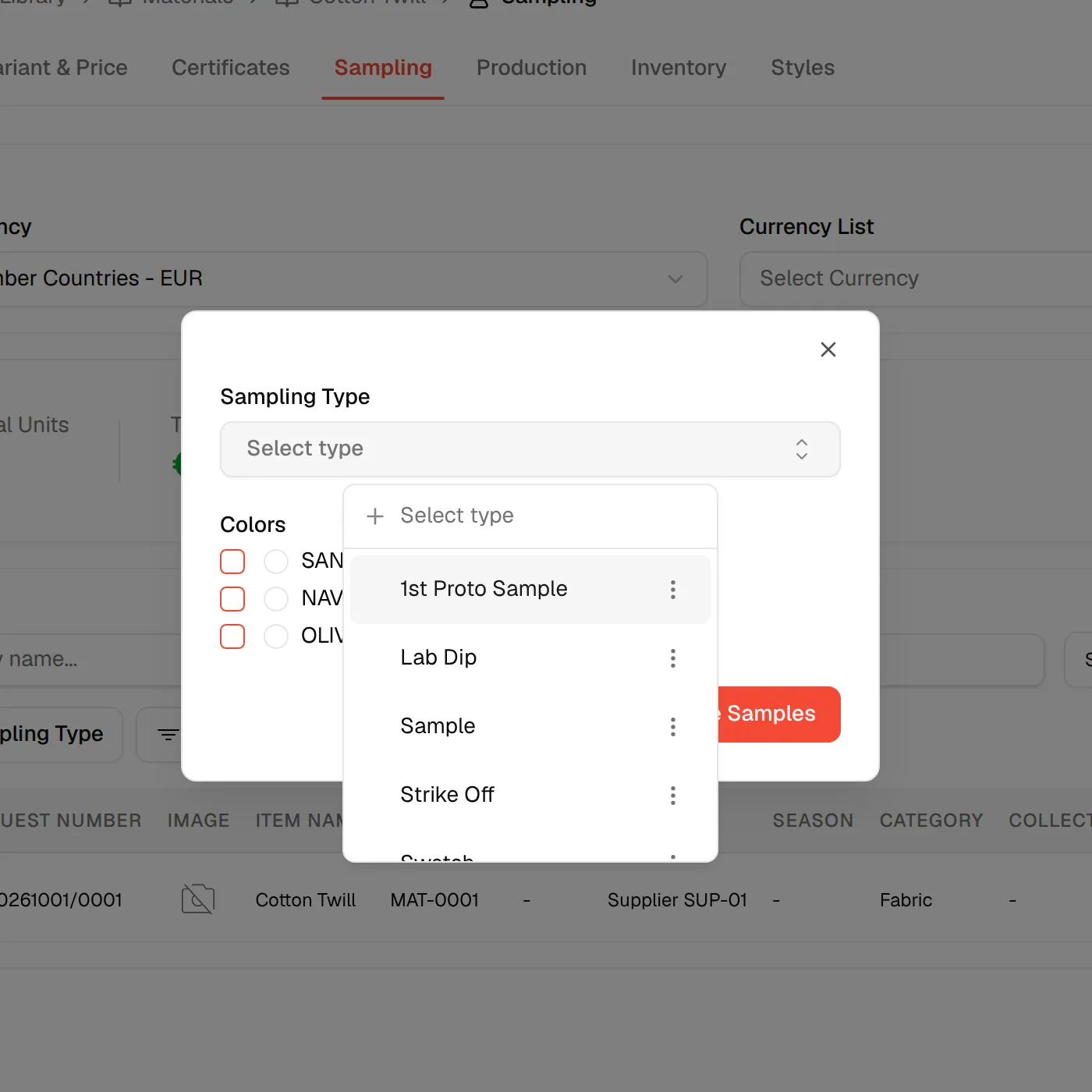Choose Lab Dip sampling type
This screenshot has height=1092, width=1092.
coord(530,658)
